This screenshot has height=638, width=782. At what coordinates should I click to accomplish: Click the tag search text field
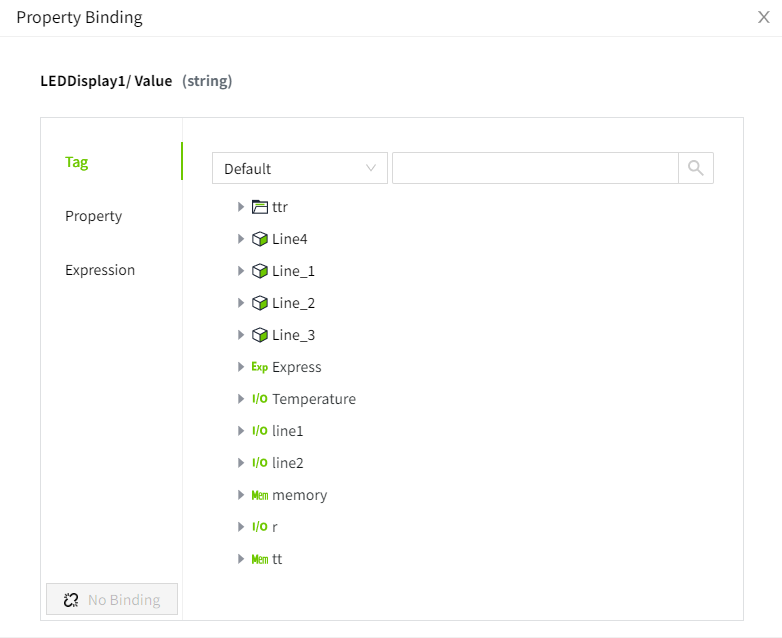click(535, 168)
